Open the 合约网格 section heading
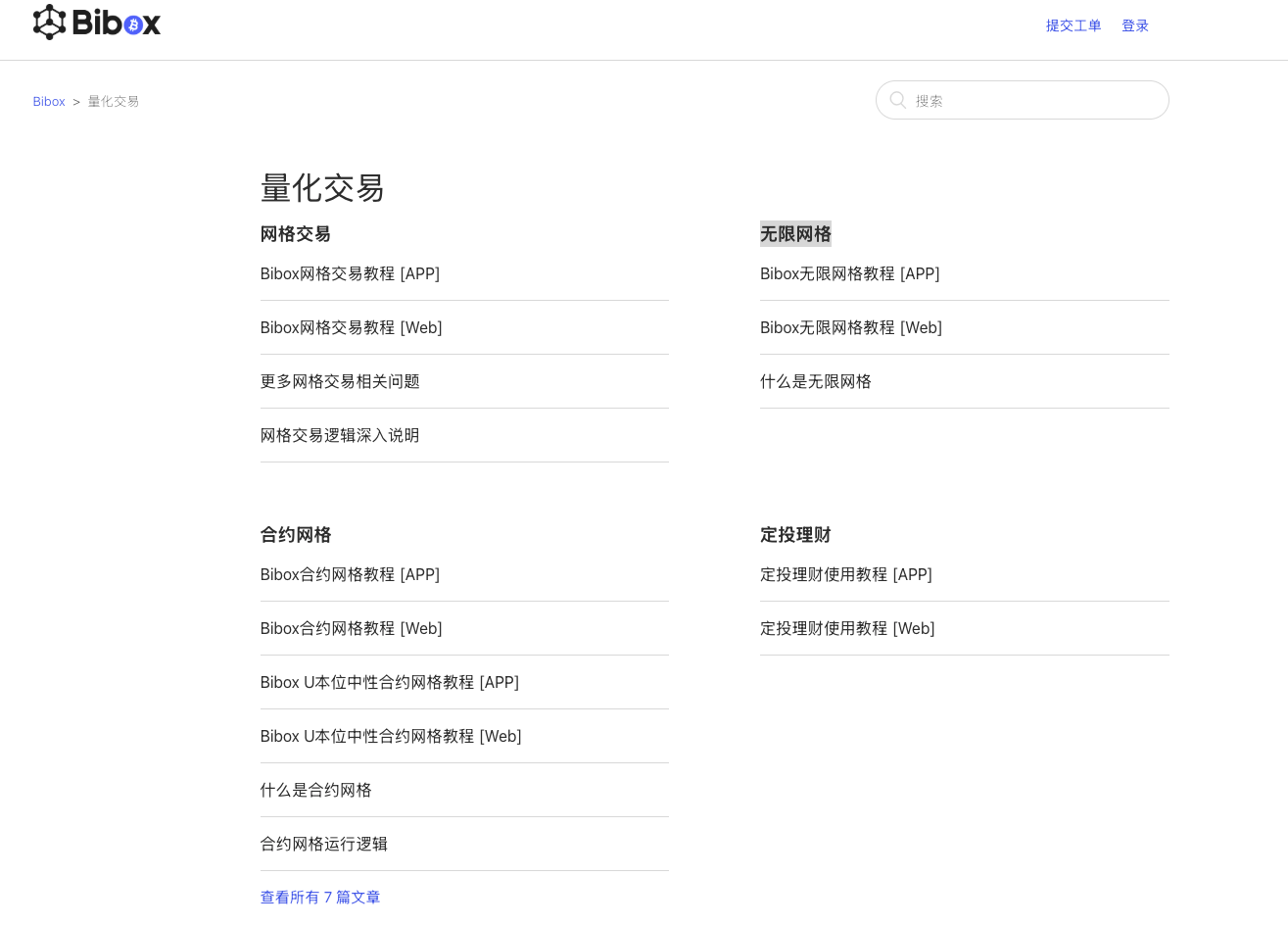 [296, 535]
